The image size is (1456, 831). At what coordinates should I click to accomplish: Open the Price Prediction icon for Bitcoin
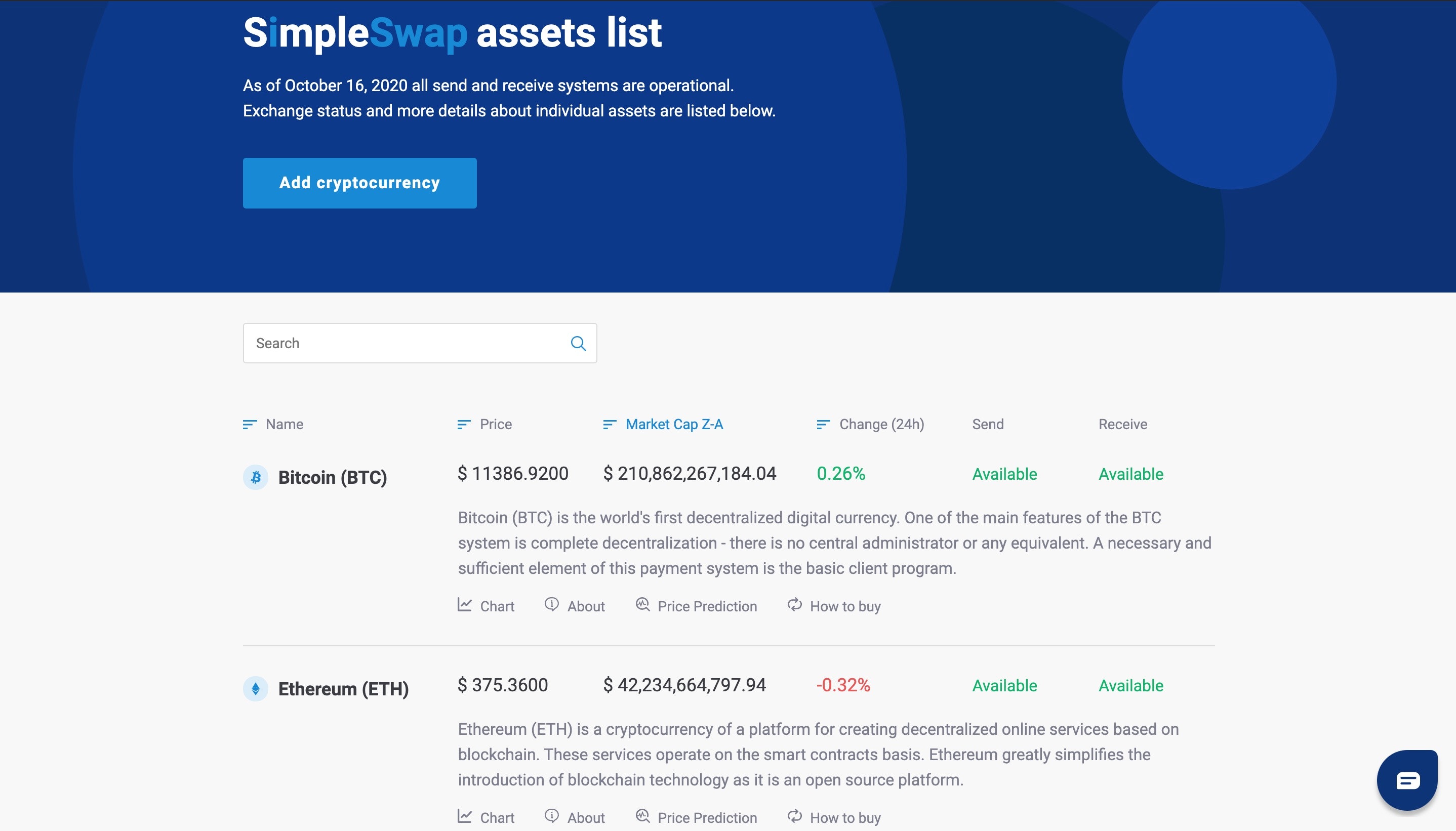click(643, 605)
